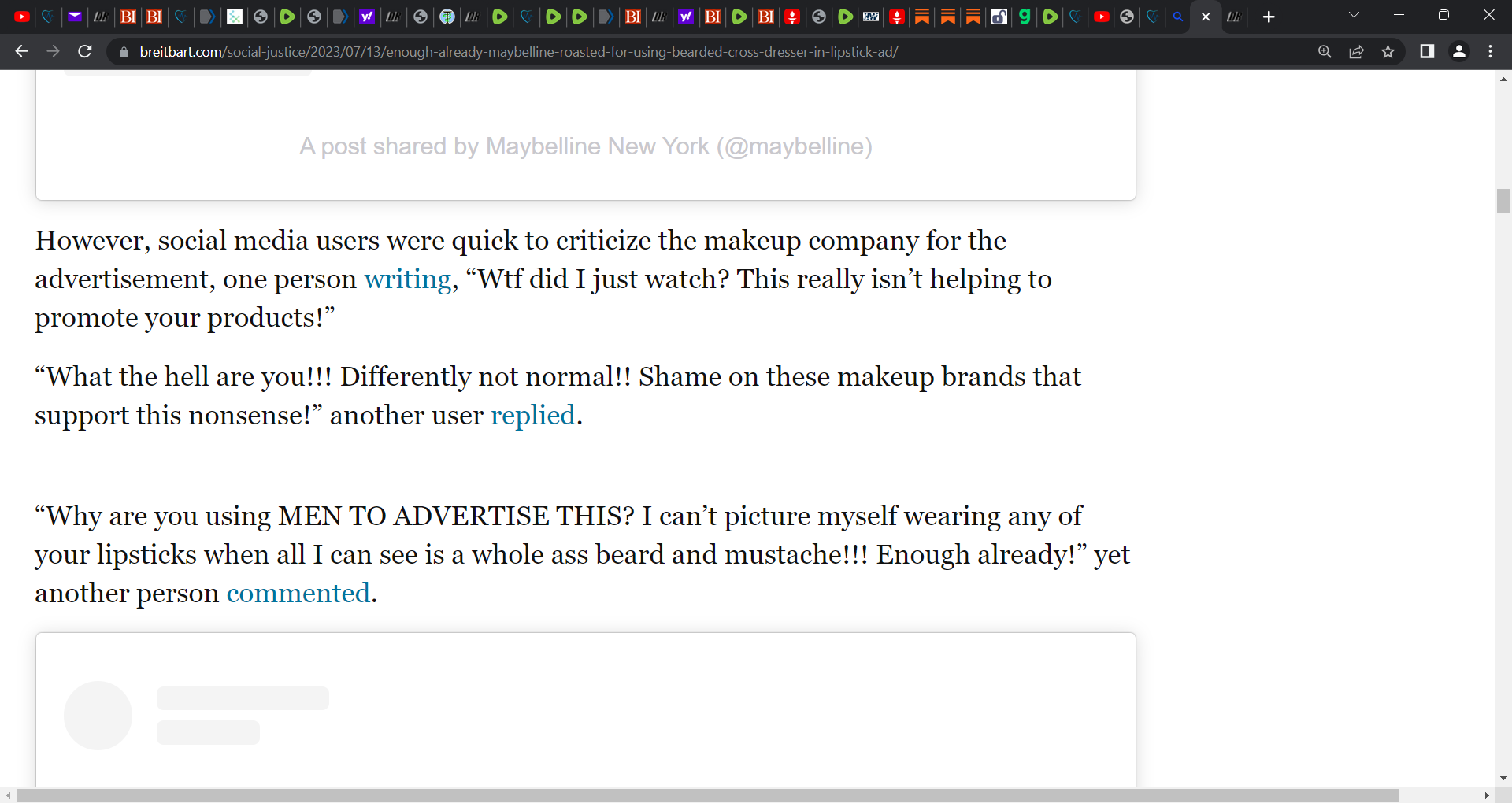Image resolution: width=1512 pixels, height=803 pixels.
Task: Restore down the browser window
Action: pyautogui.click(x=1443, y=15)
